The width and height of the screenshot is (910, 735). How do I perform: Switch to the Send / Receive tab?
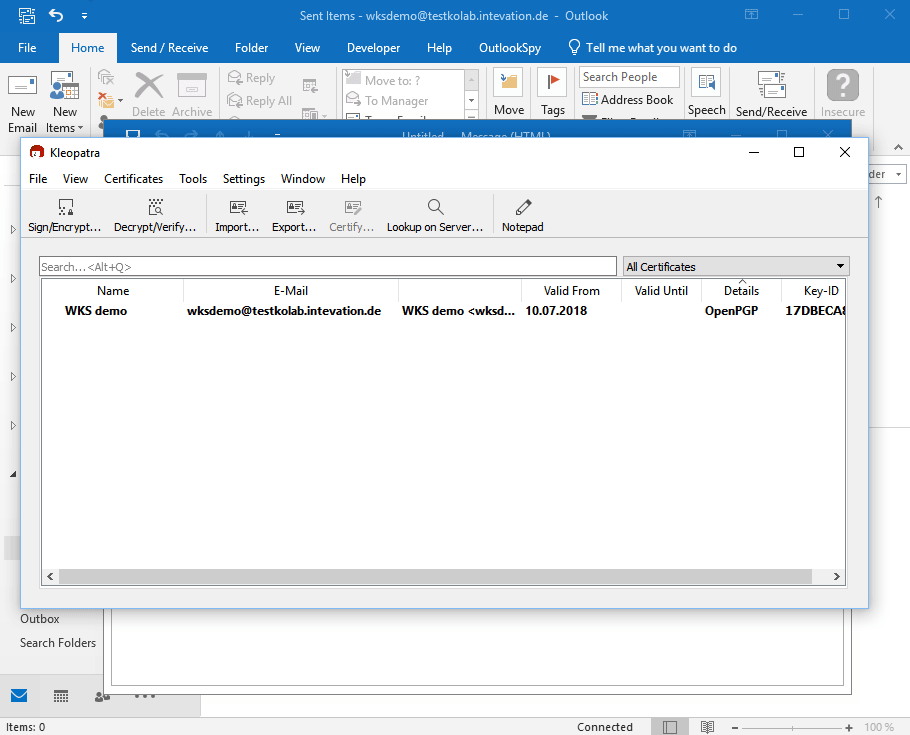pyautogui.click(x=169, y=48)
